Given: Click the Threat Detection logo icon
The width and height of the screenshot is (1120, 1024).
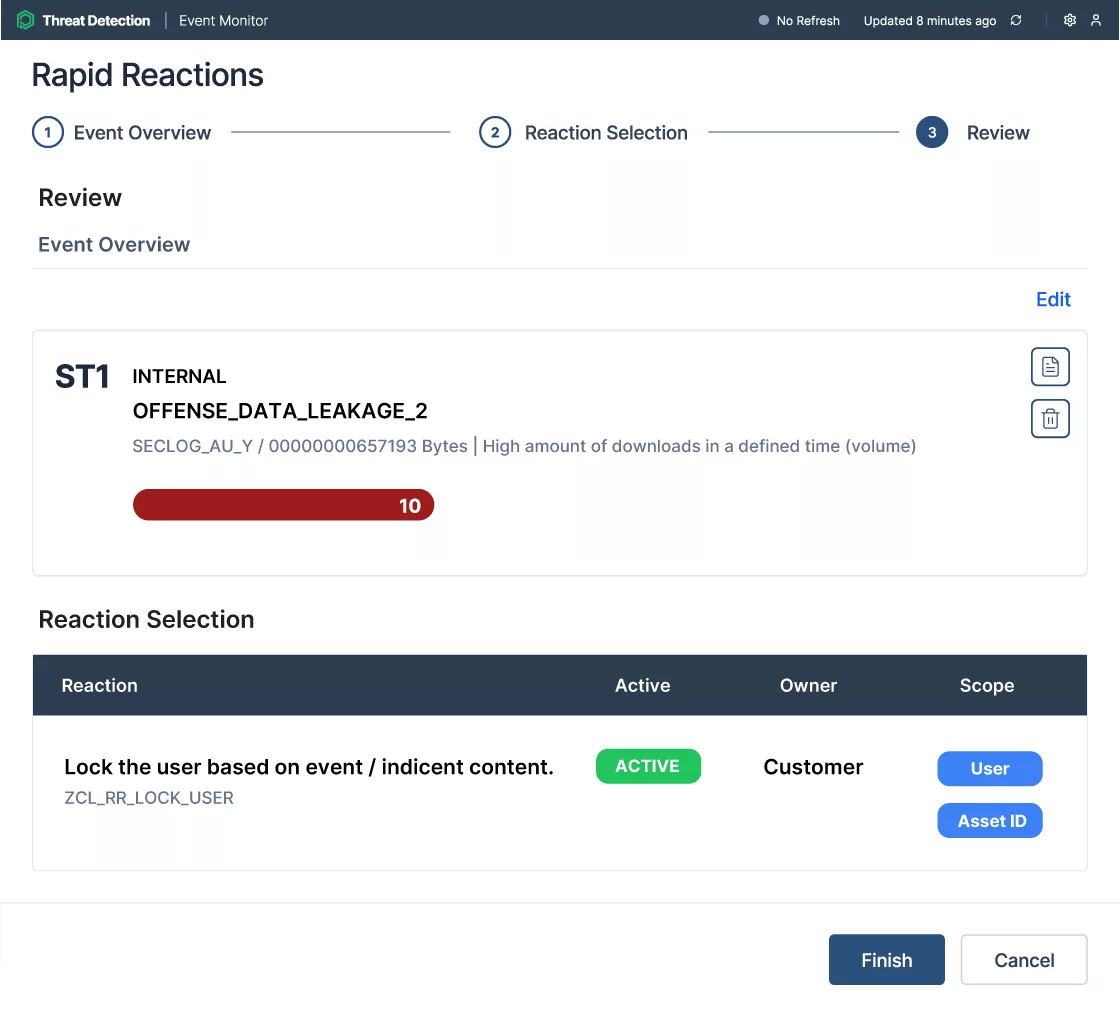Looking at the screenshot, I should (26, 20).
